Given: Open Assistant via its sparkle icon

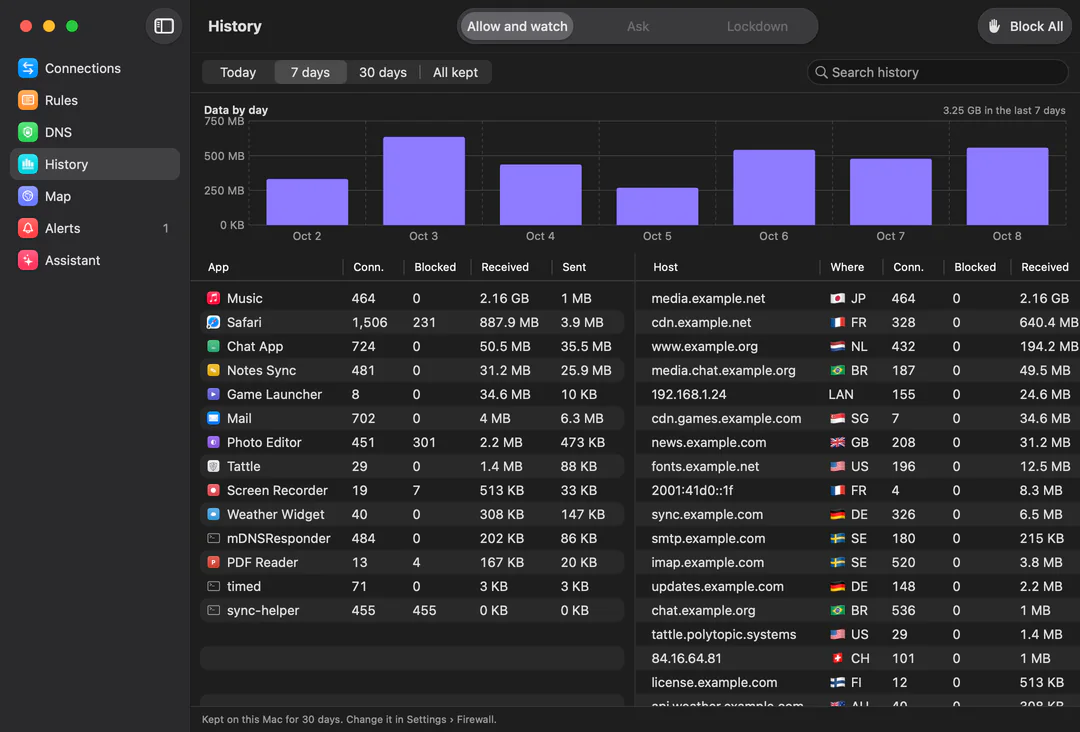Looking at the screenshot, I should [28, 260].
